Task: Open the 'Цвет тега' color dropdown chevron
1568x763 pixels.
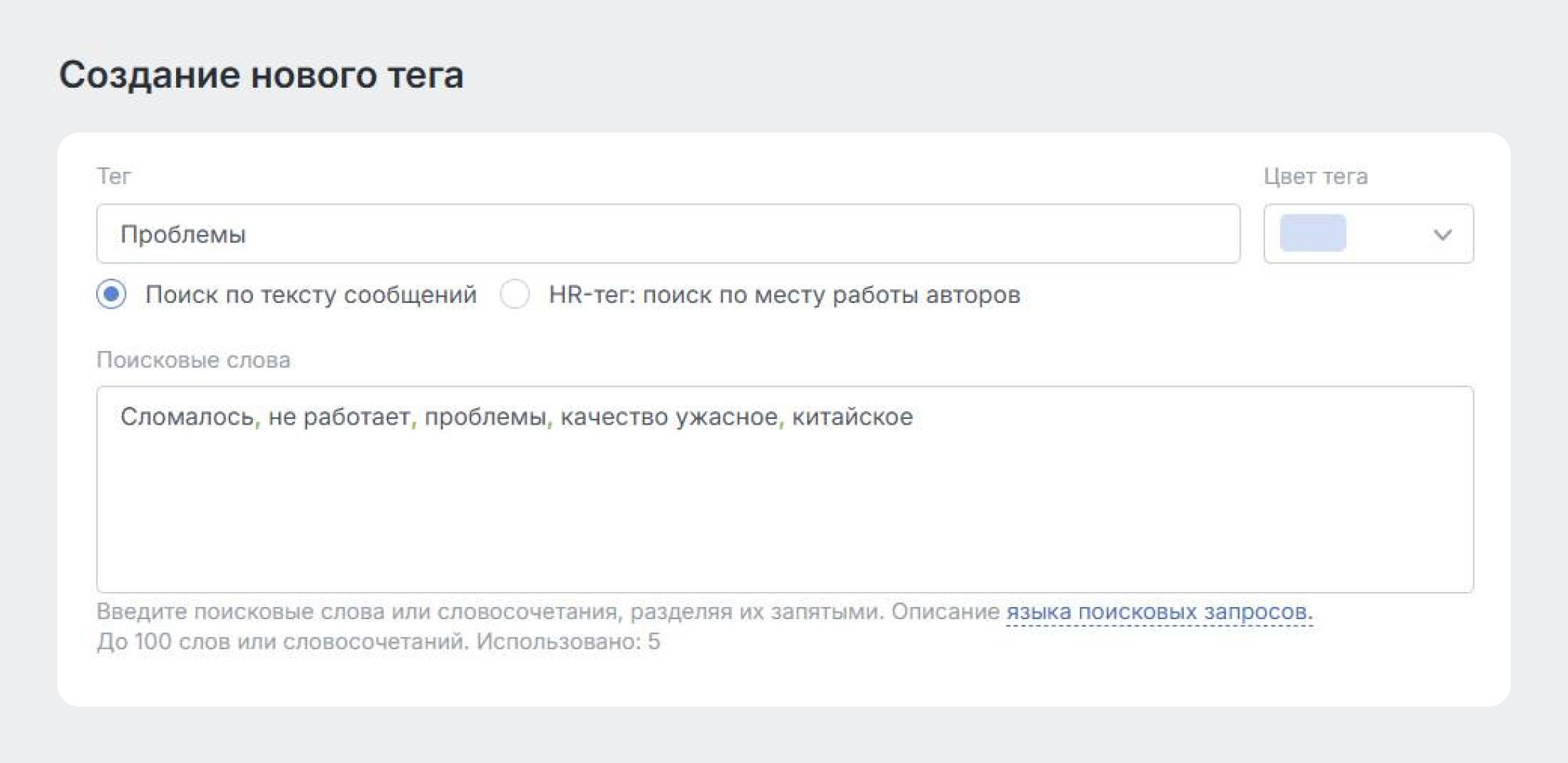Action: tap(1443, 234)
